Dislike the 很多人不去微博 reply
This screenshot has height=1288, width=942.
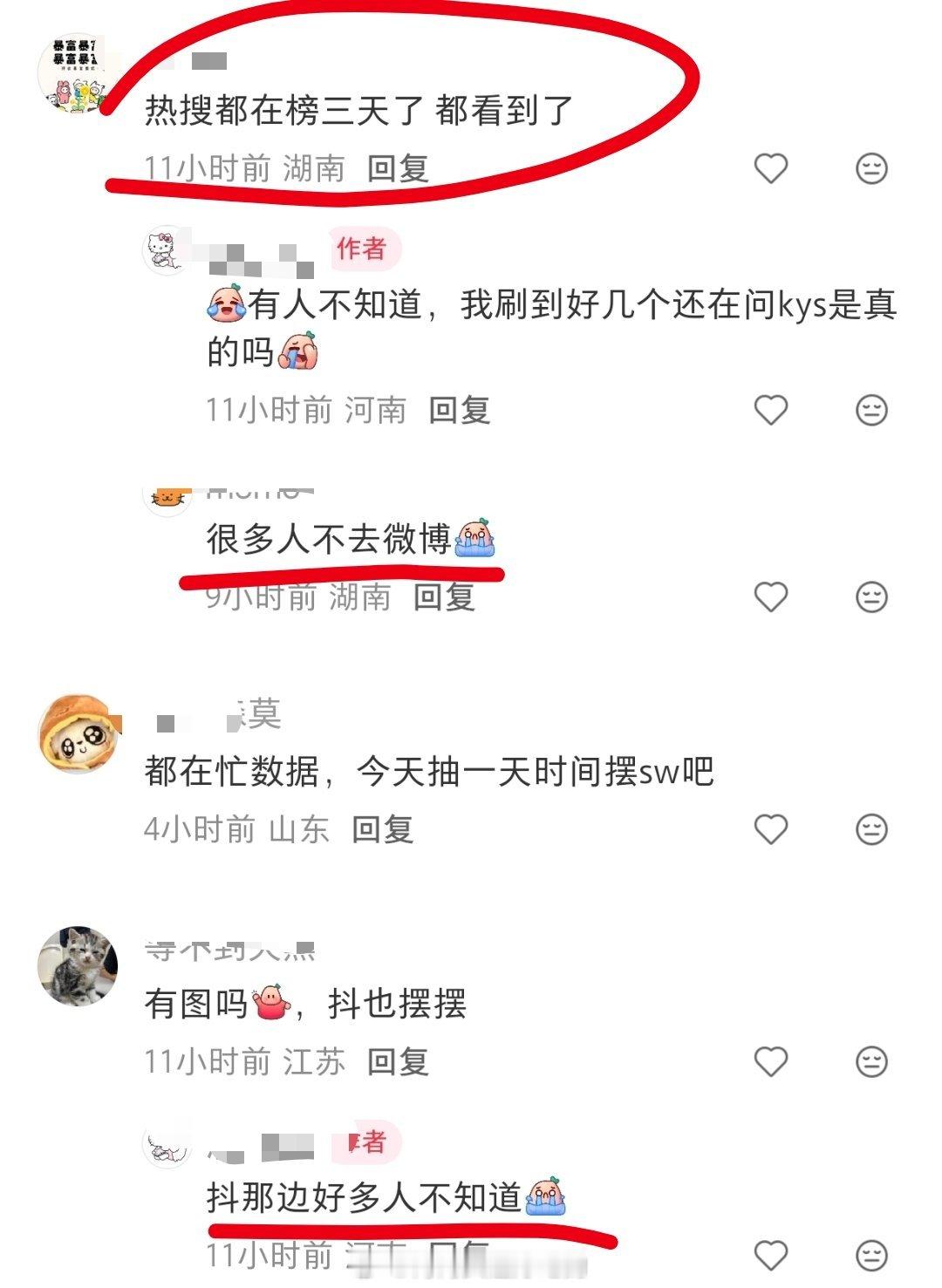871,596
